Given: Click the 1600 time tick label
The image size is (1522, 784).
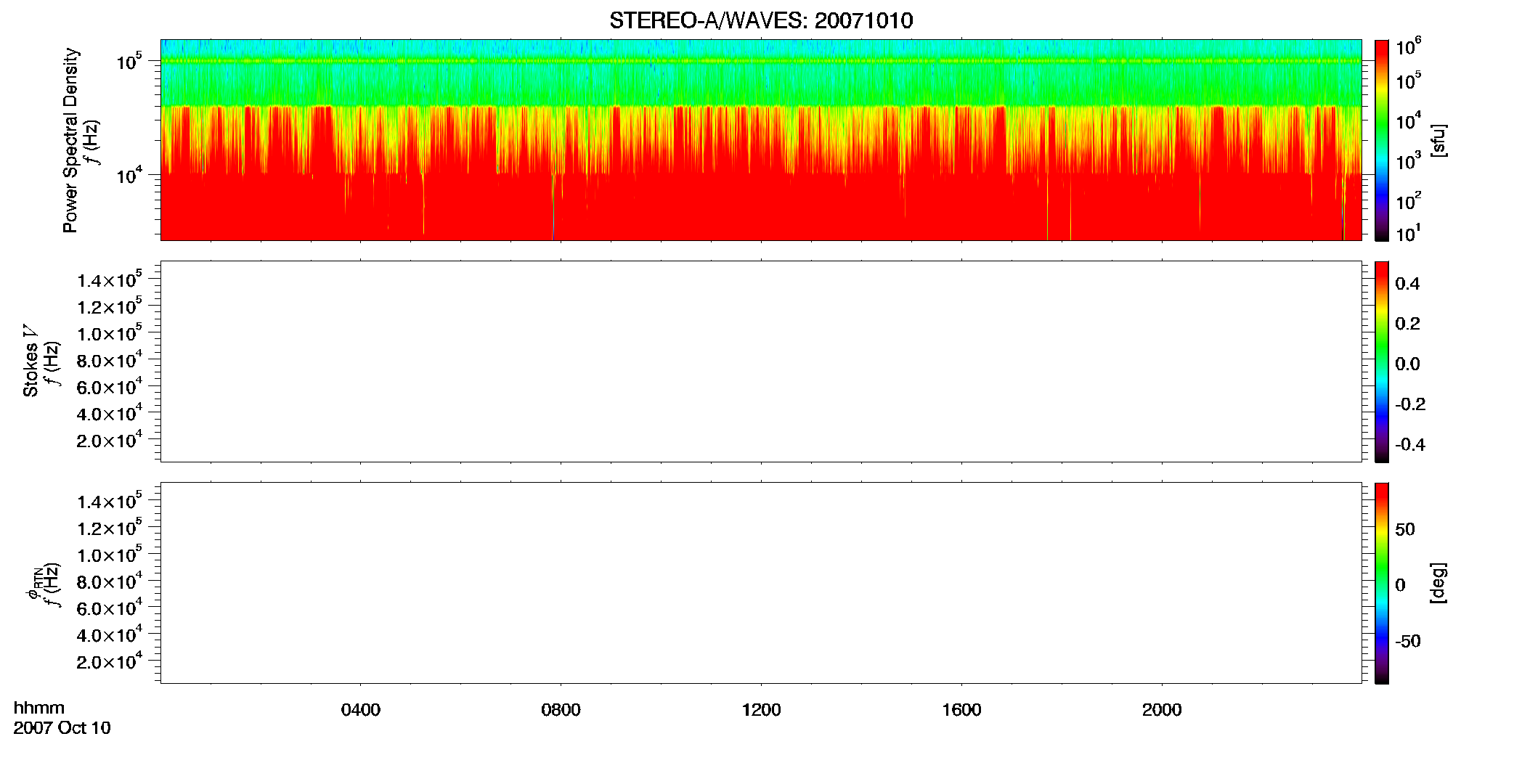Looking at the screenshot, I should 962,710.
